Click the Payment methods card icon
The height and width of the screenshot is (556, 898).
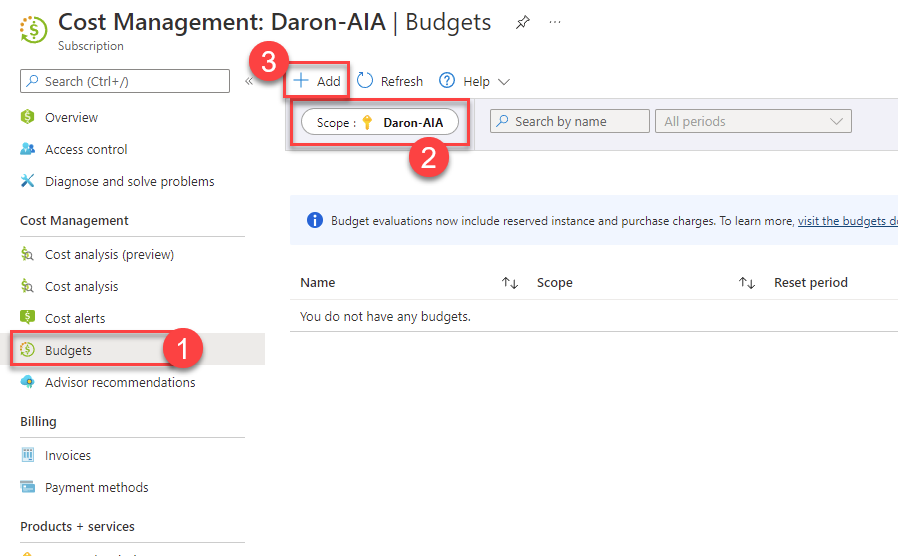click(27, 487)
